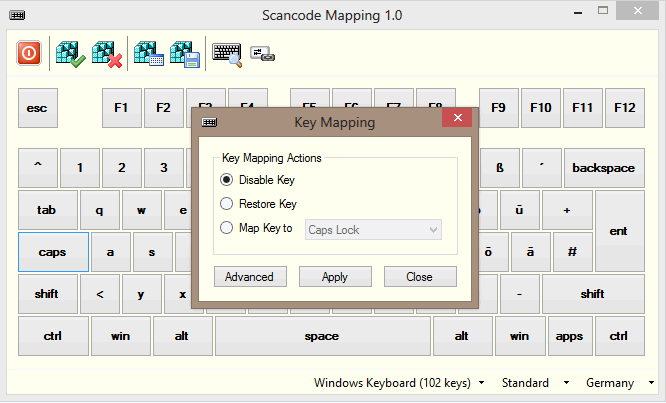Viewport: 666px width, 403px height.
Task: Select the Disable Key radio option
Action: tap(227, 180)
